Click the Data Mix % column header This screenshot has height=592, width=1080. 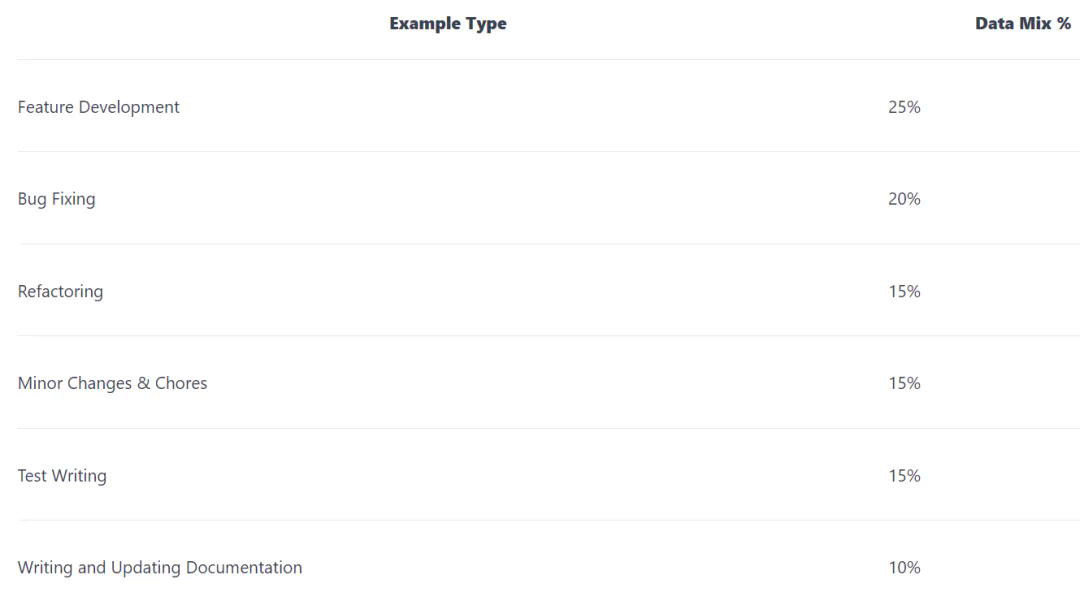point(1022,24)
